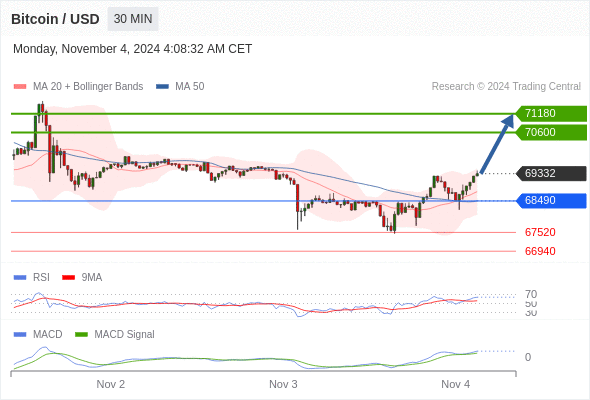The image size is (590, 400).
Task: Toggle the 9MA legend entry
Action: 82,277
